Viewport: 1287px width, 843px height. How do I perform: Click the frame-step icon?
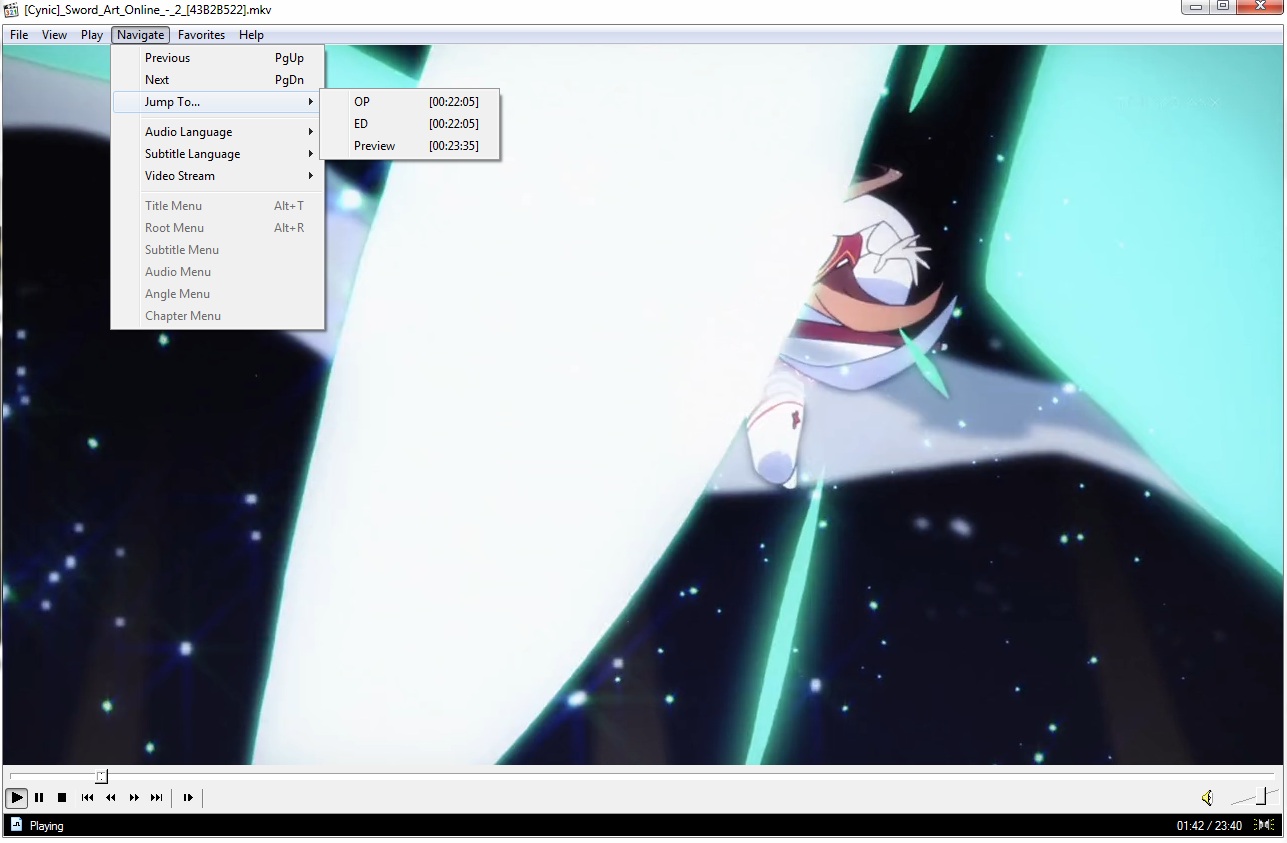tap(188, 797)
